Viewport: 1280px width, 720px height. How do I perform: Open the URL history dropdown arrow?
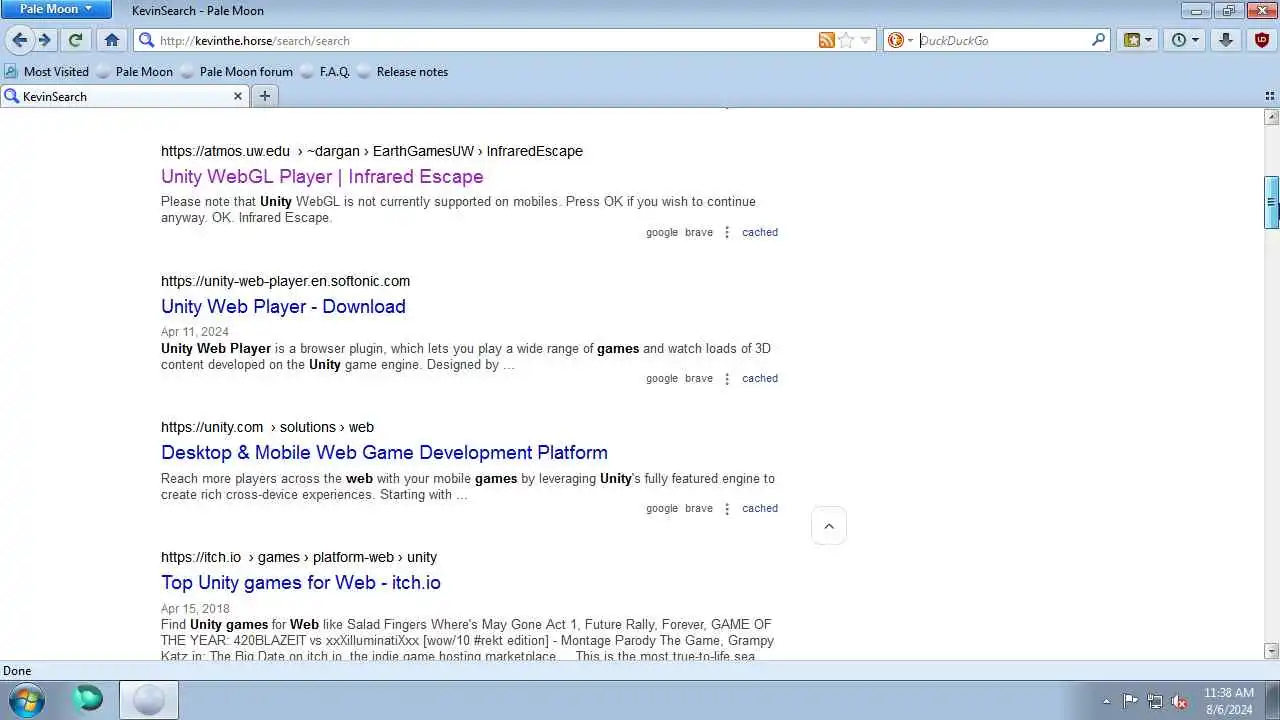point(866,40)
